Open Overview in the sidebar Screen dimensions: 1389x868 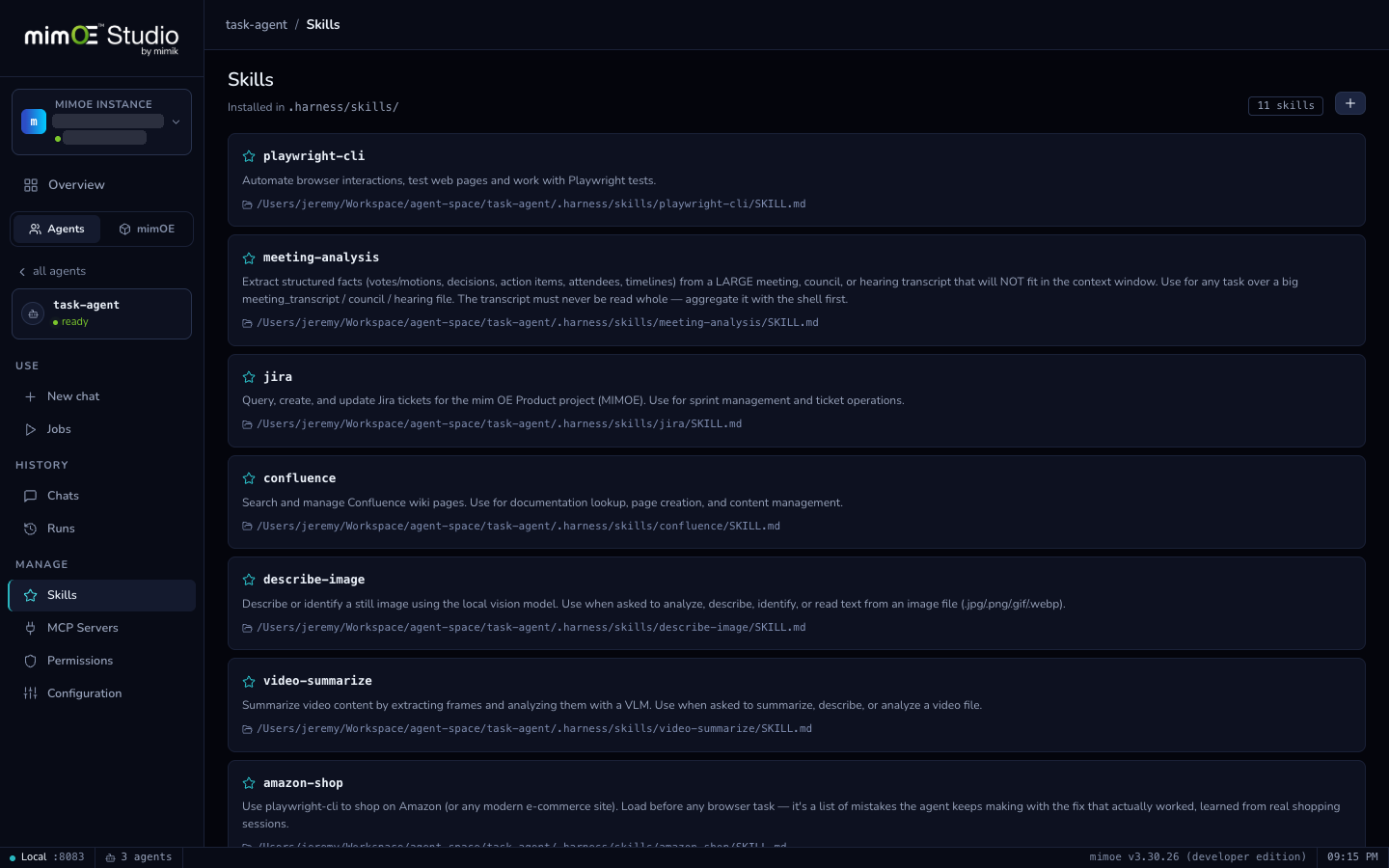(101, 185)
